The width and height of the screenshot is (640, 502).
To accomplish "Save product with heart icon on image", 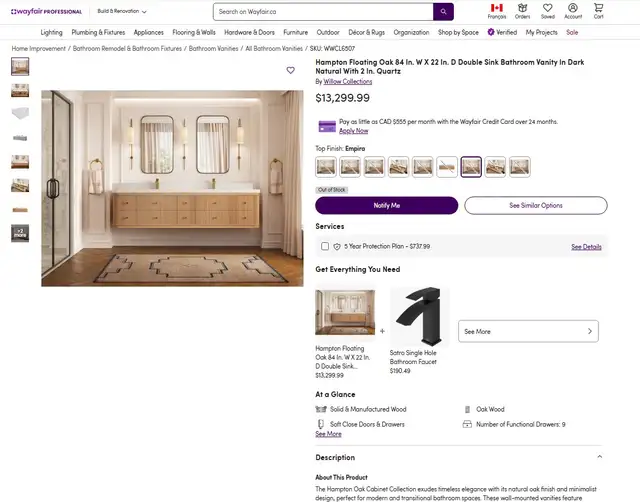I will [x=291, y=71].
